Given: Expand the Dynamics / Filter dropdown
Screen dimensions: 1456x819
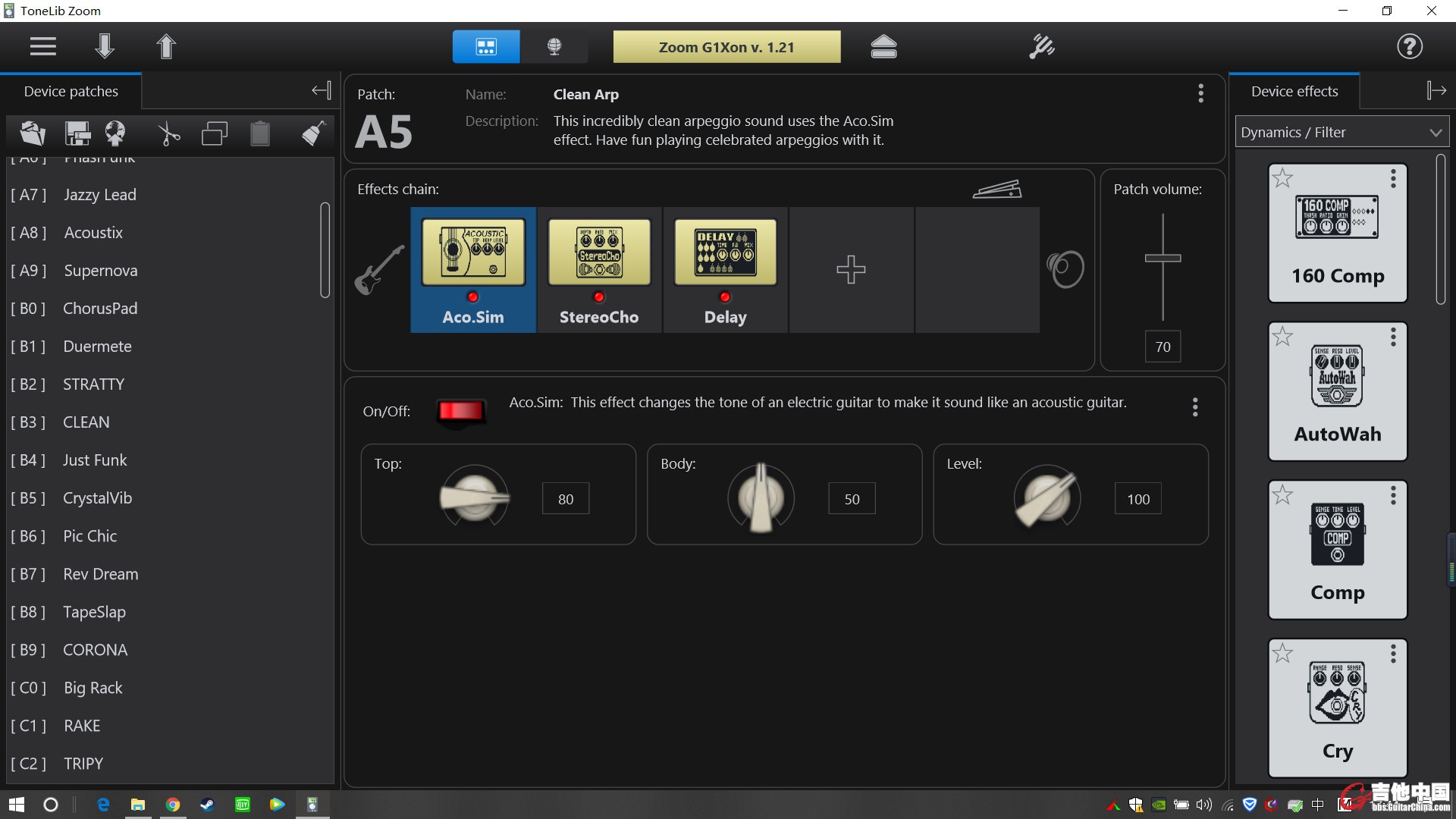Looking at the screenshot, I should pyautogui.click(x=1341, y=133).
